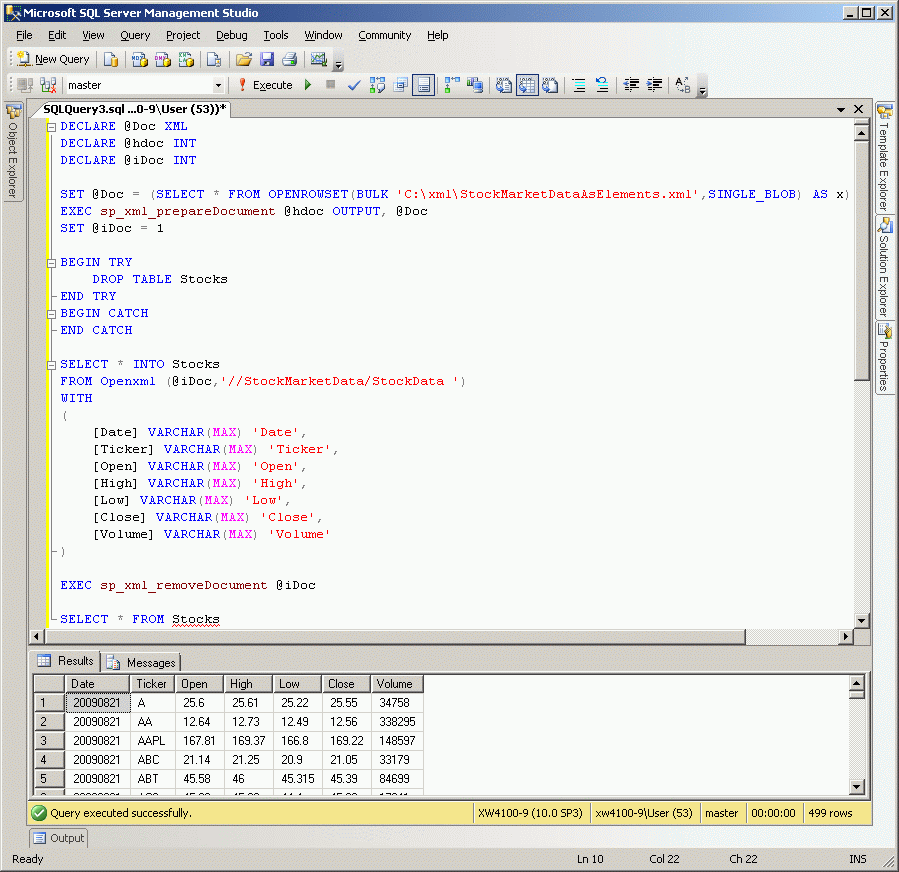Click the Print icon in the toolbar

click(x=288, y=60)
